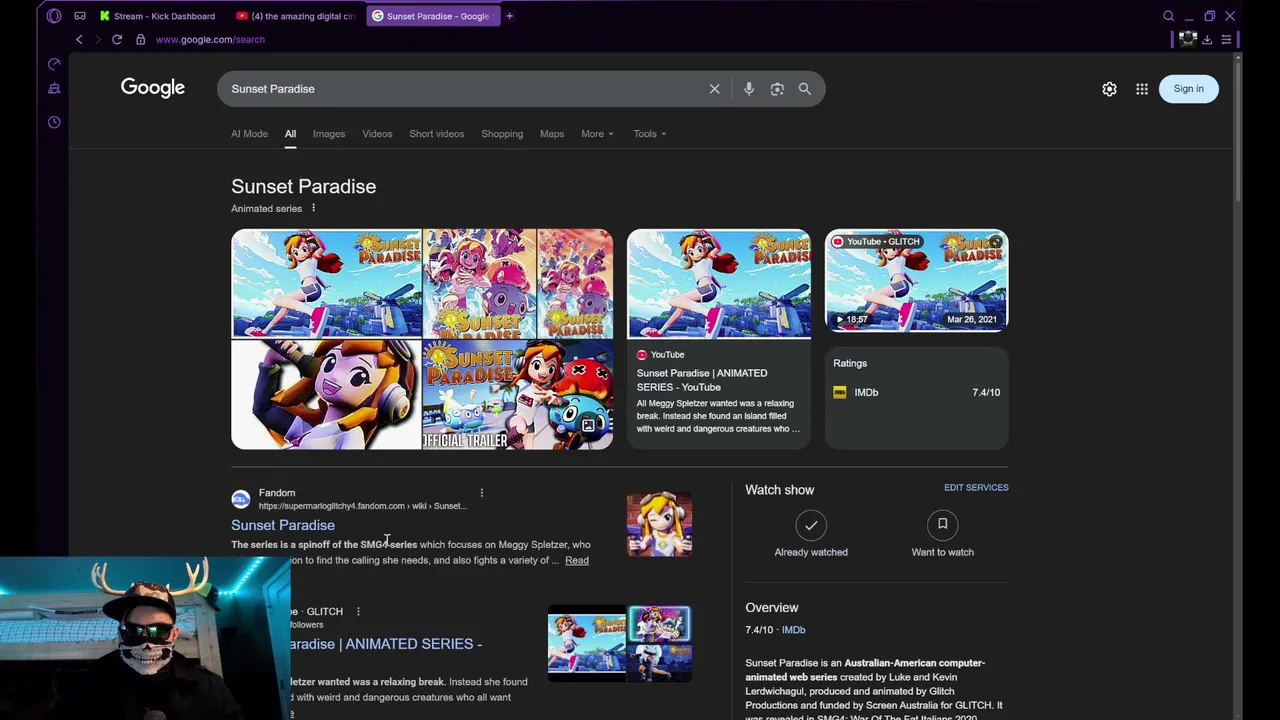Click the Google search text field
The width and height of the screenshot is (1280, 720).
point(460,89)
